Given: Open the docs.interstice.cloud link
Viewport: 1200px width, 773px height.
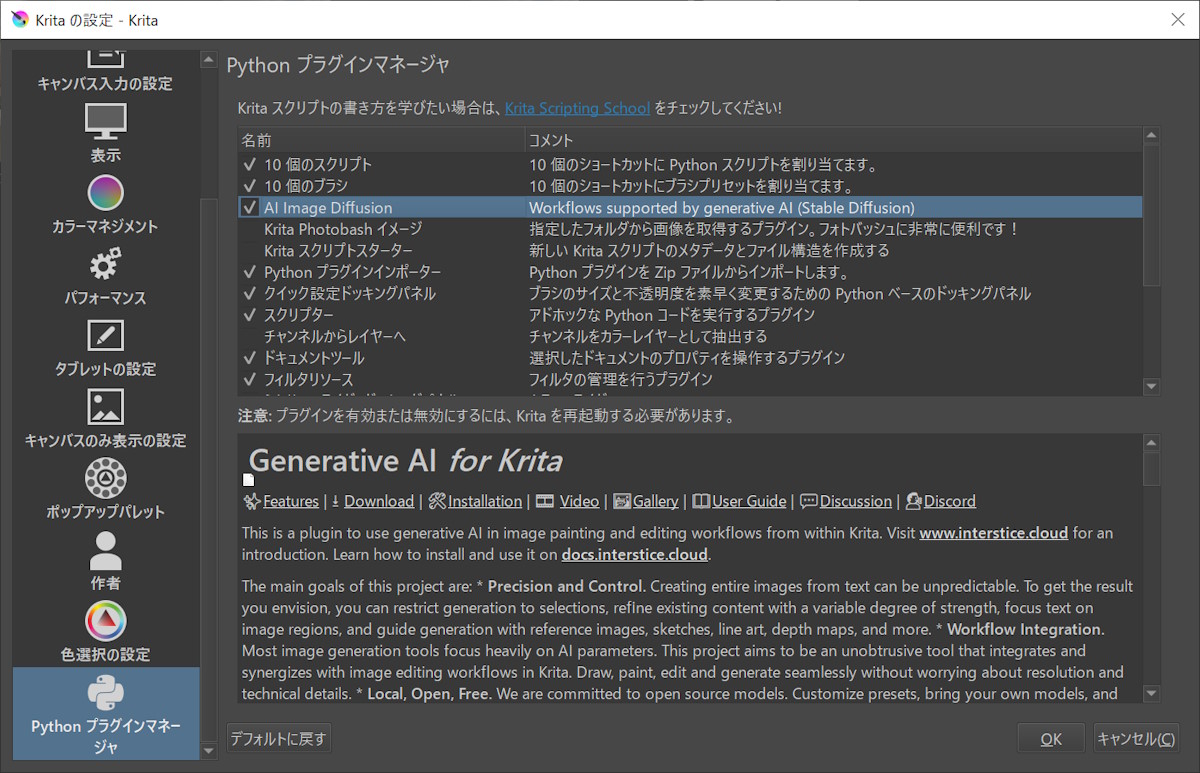Looking at the screenshot, I should click(634, 554).
